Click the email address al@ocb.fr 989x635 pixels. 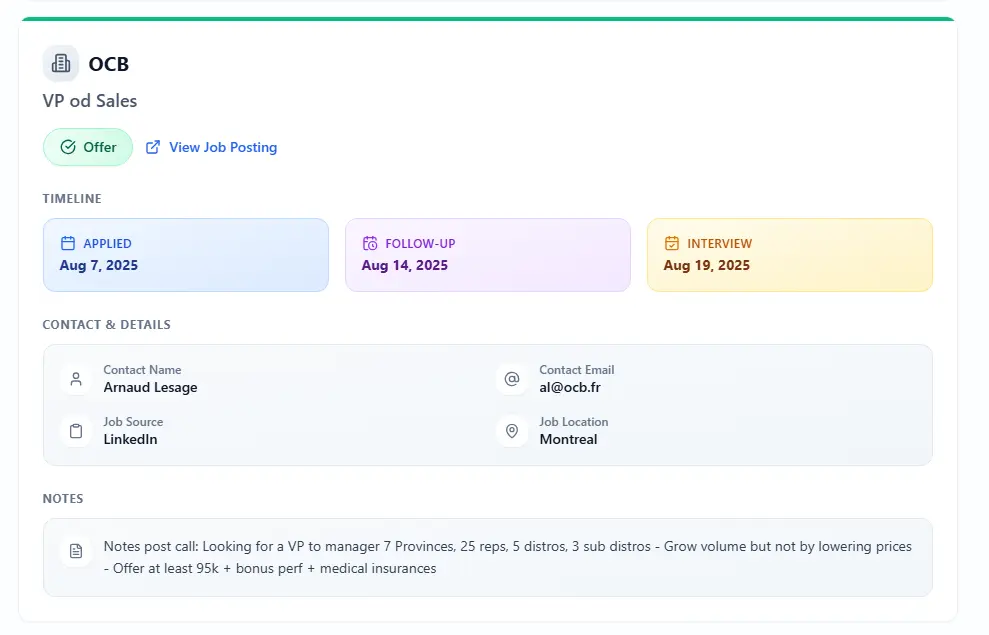click(570, 388)
